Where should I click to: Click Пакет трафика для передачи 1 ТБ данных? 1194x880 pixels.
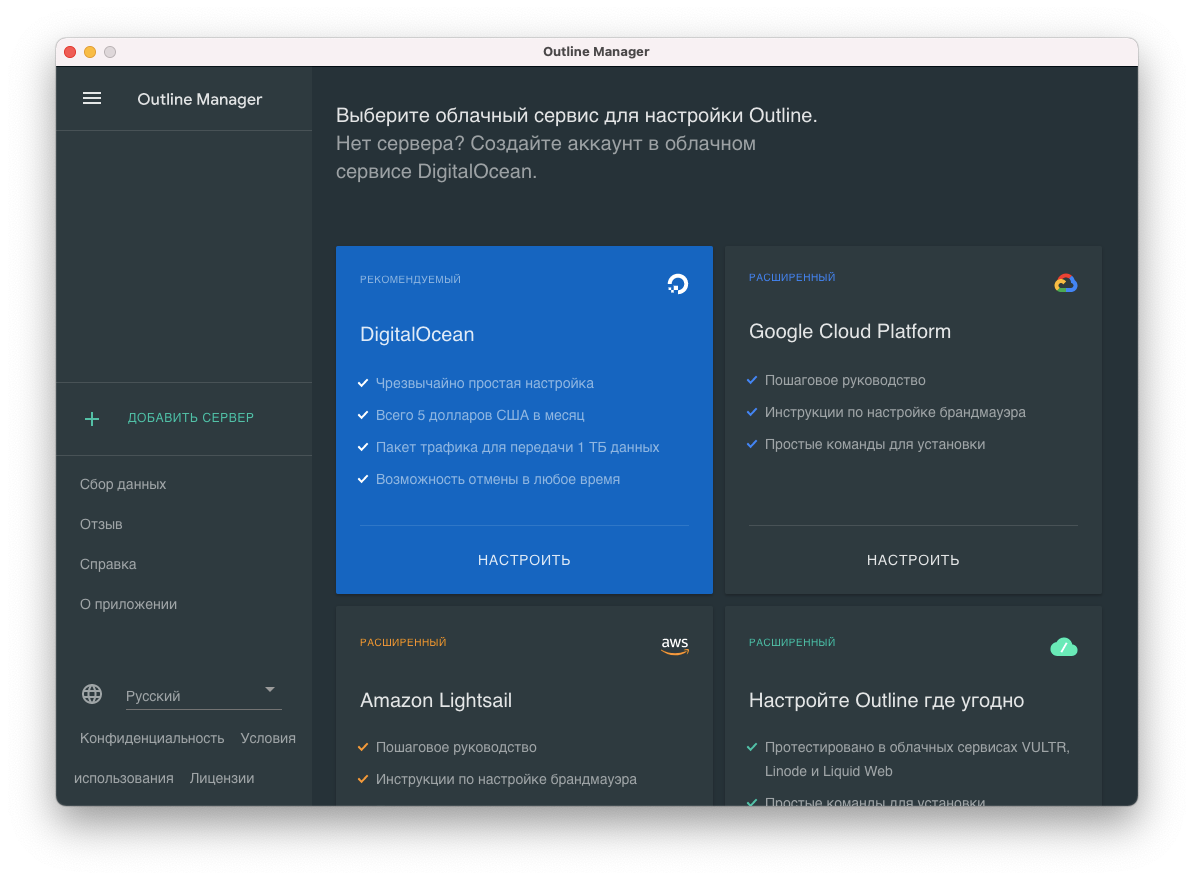[x=518, y=447]
